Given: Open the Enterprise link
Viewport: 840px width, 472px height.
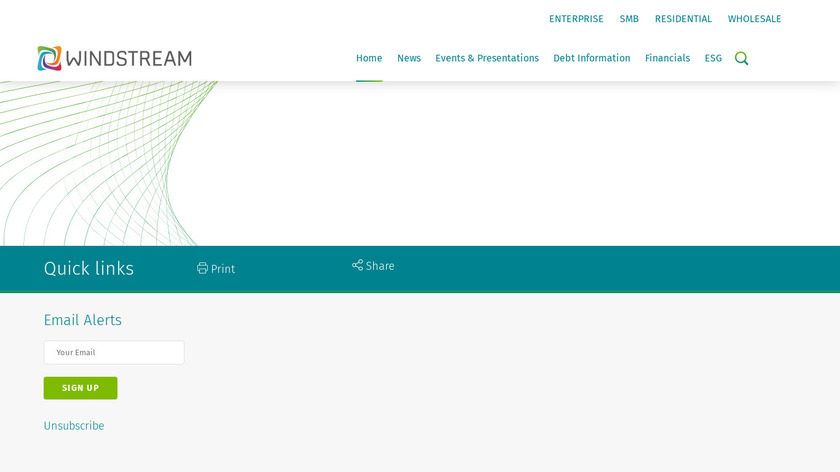Looking at the screenshot, I should (x=576, y=19).
